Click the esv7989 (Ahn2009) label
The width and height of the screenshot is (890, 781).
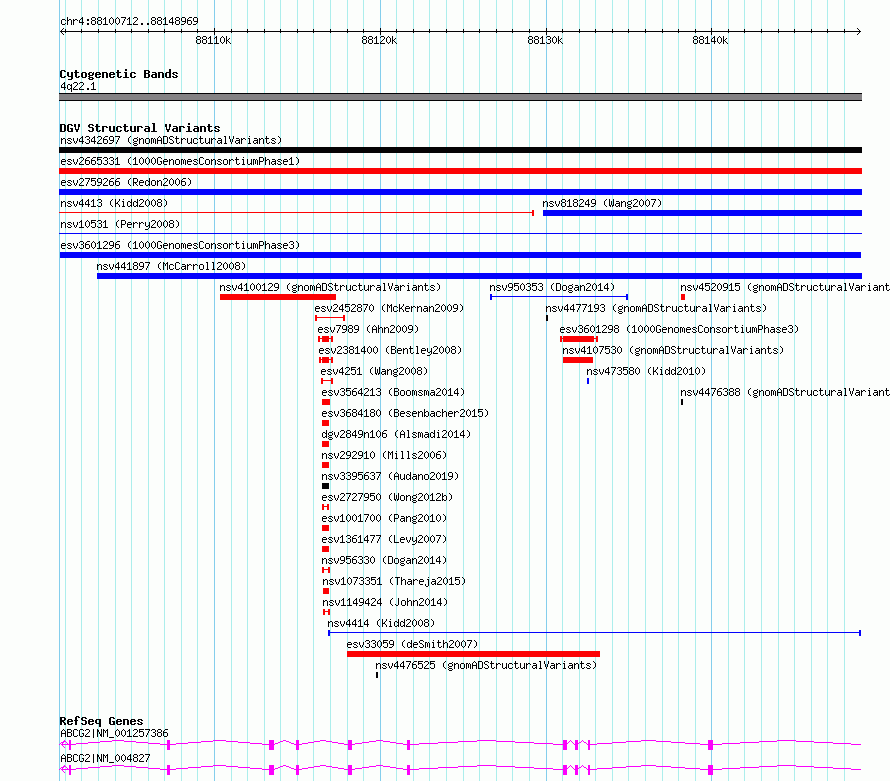[368, 329]
